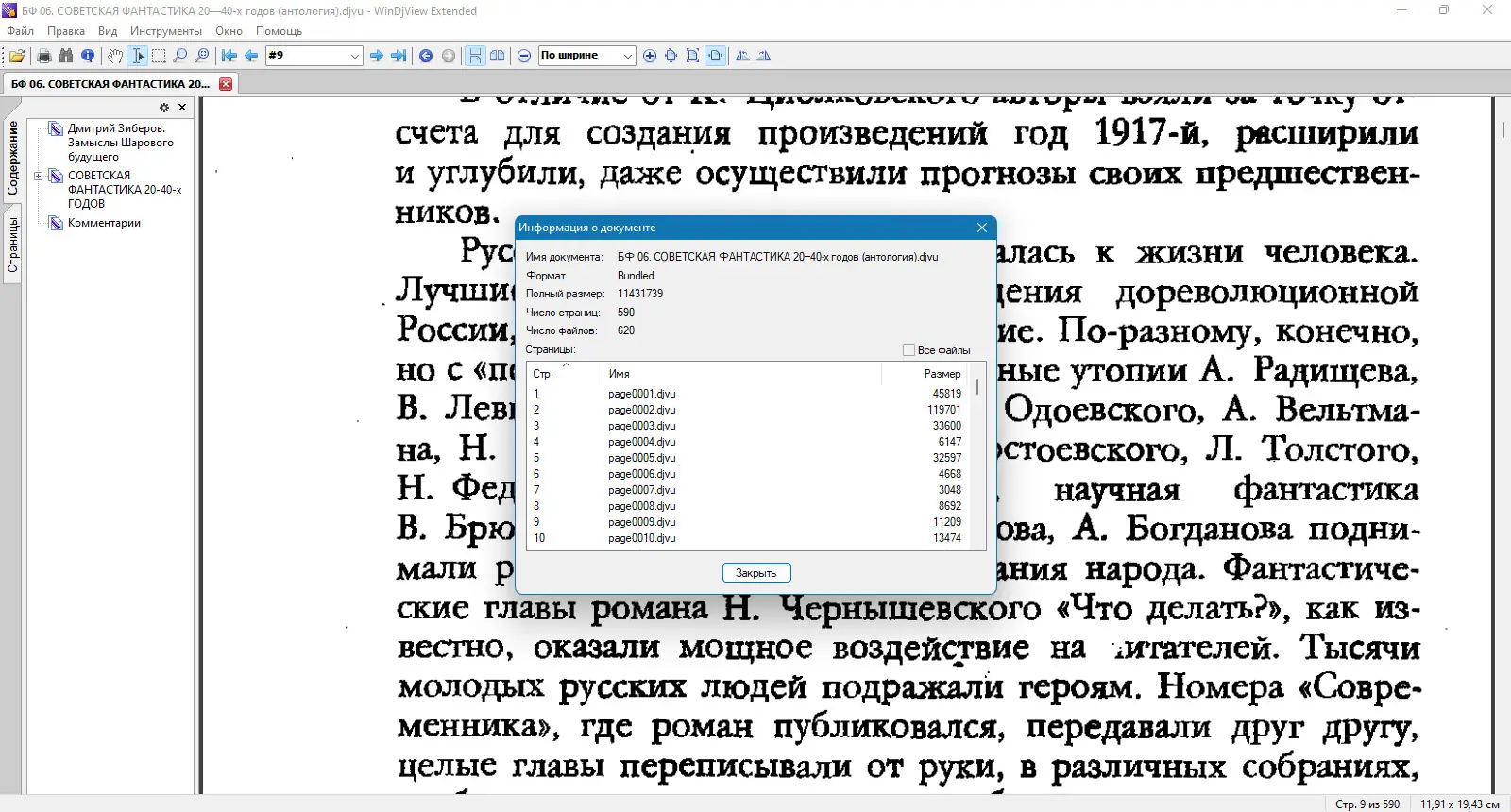Click the zoom in plus icon
The image size is (1511, 812).
click(x=650, y=56)
